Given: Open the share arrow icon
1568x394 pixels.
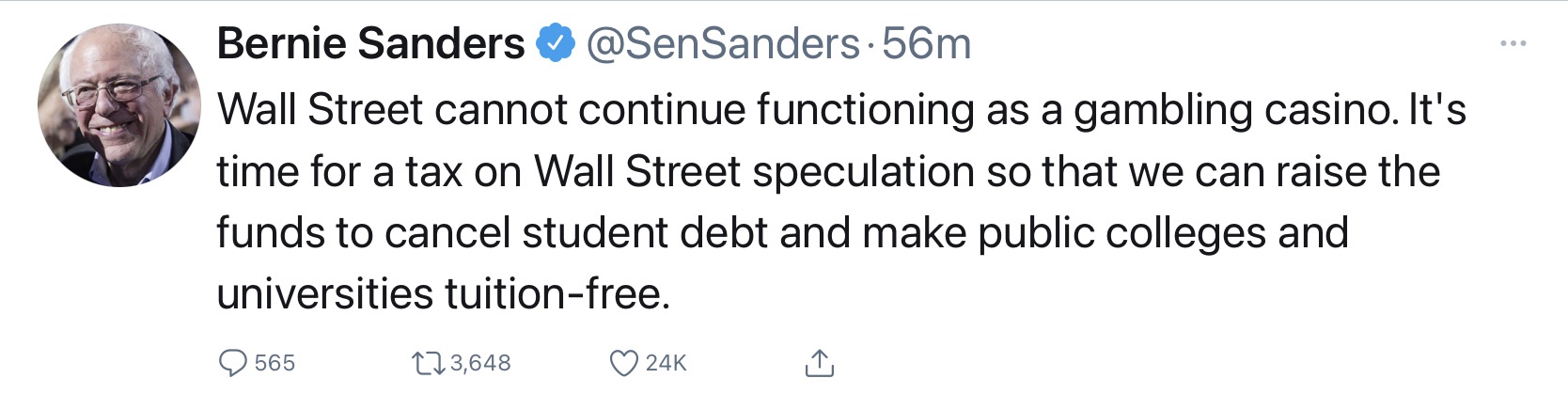Looking at the screenshot, I should [x=820, y=362].
